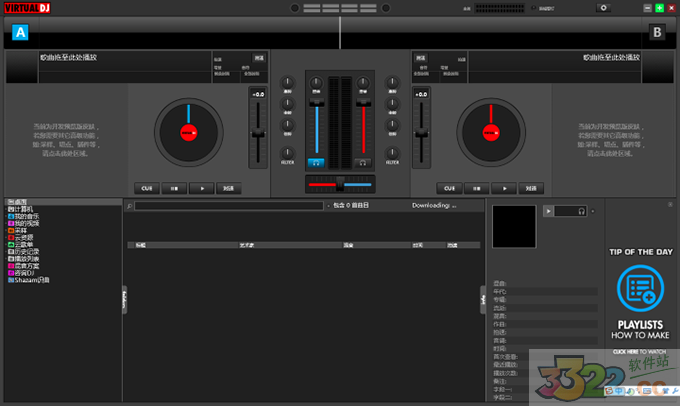Sync the left deck

pos(229,188)
